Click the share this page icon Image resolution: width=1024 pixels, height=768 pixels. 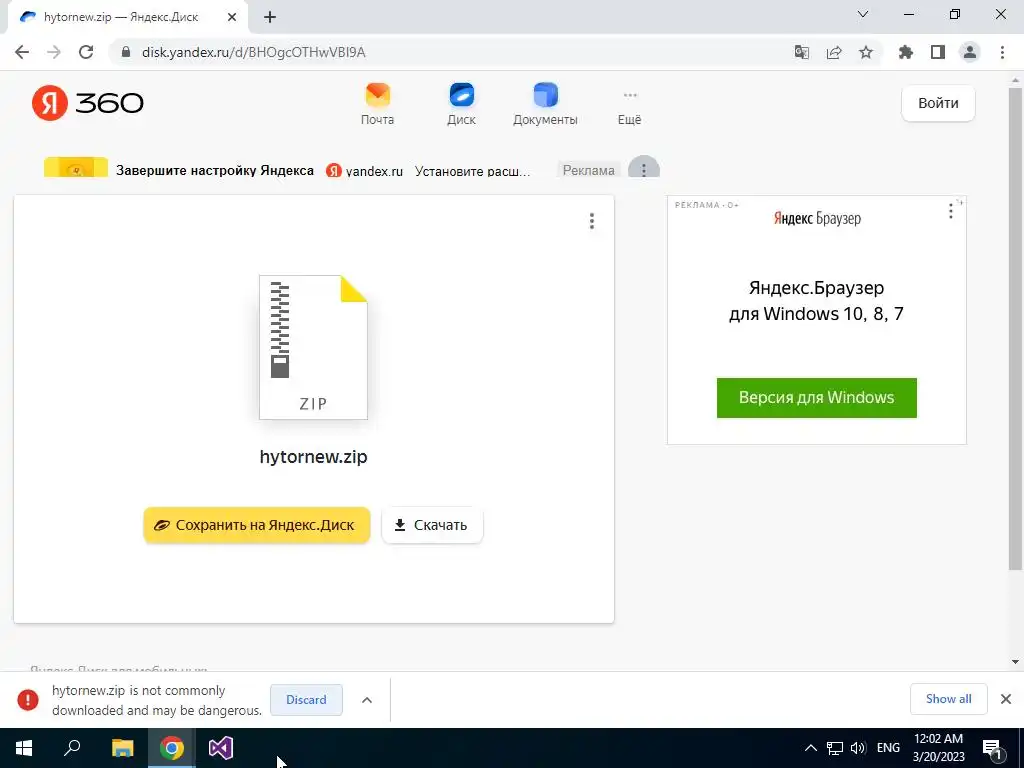tap(834, 52)
